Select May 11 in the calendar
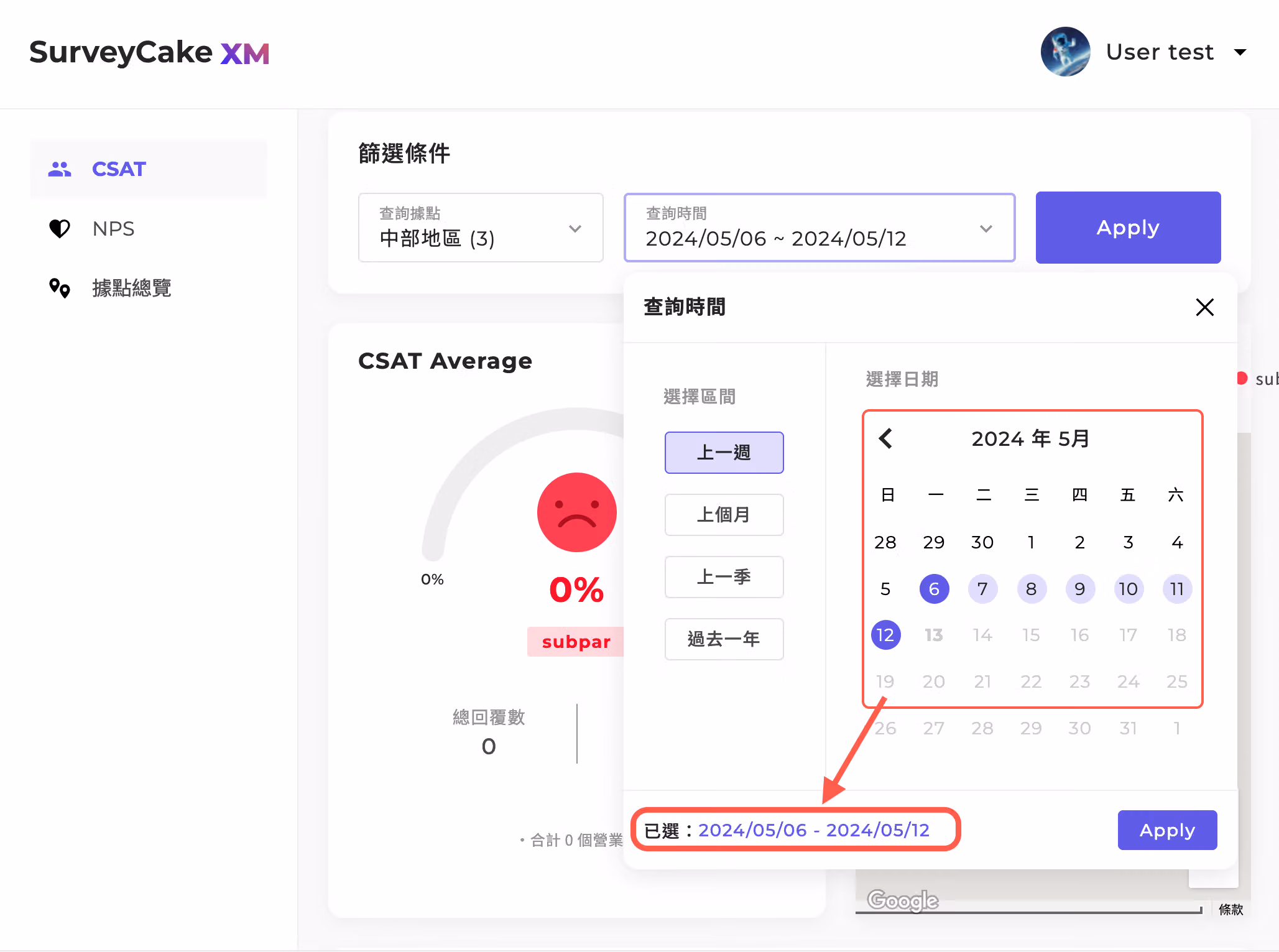Image resolution: width=1279 pixels, height=952 pixels. [x=1176, y=589]
